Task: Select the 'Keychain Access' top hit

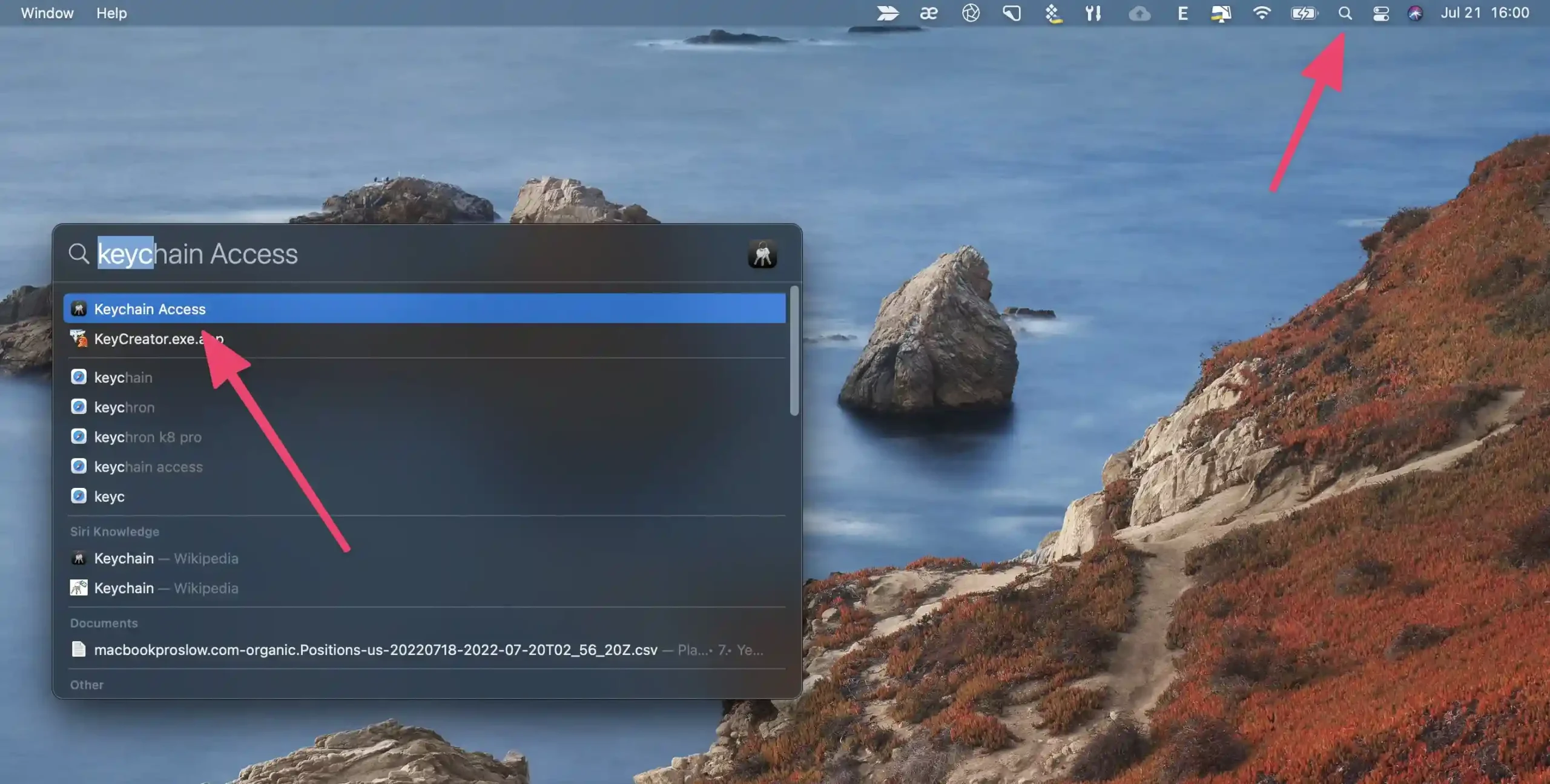Action: [x=424, y=309]
